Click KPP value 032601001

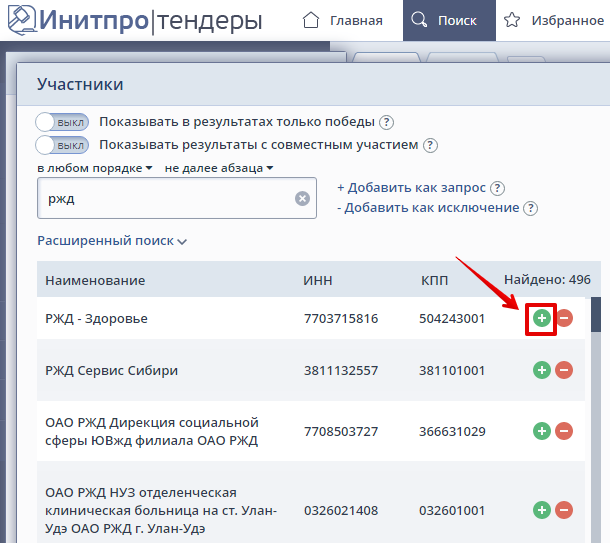tap(452, 510)
